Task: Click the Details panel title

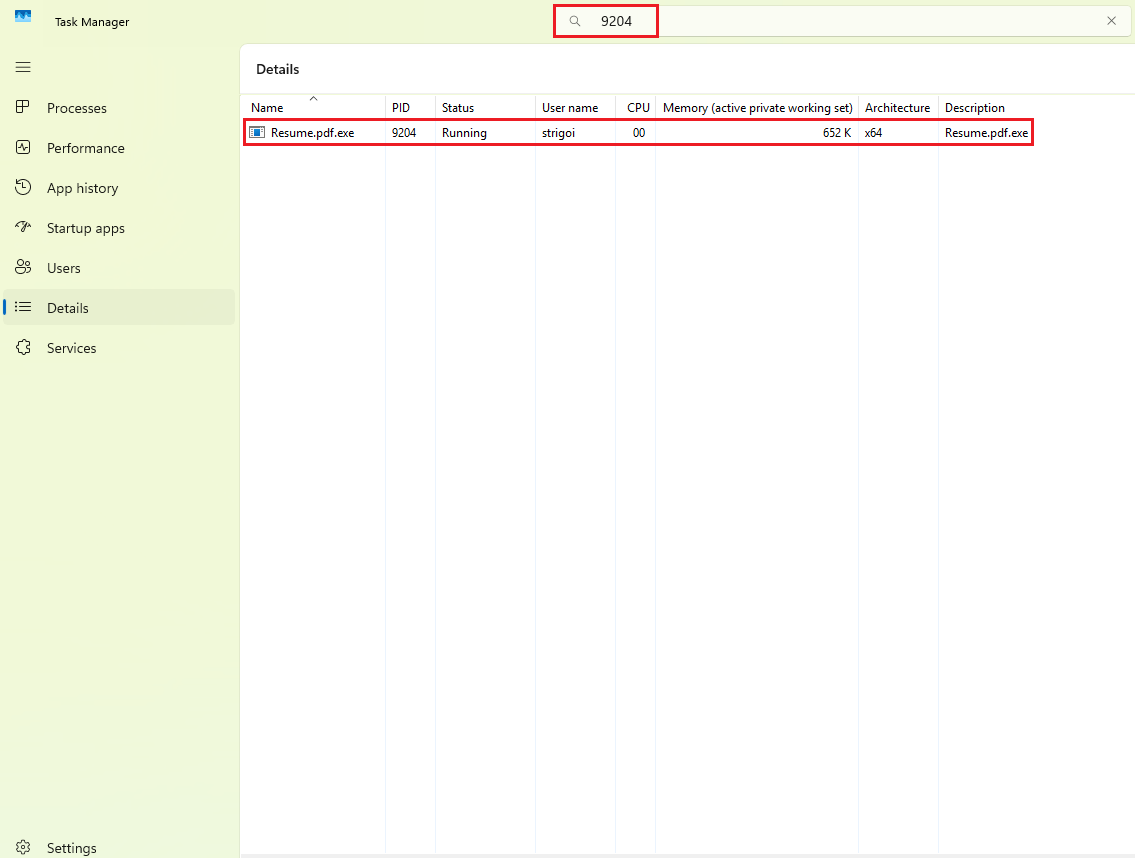Action: tap(277, 69)
